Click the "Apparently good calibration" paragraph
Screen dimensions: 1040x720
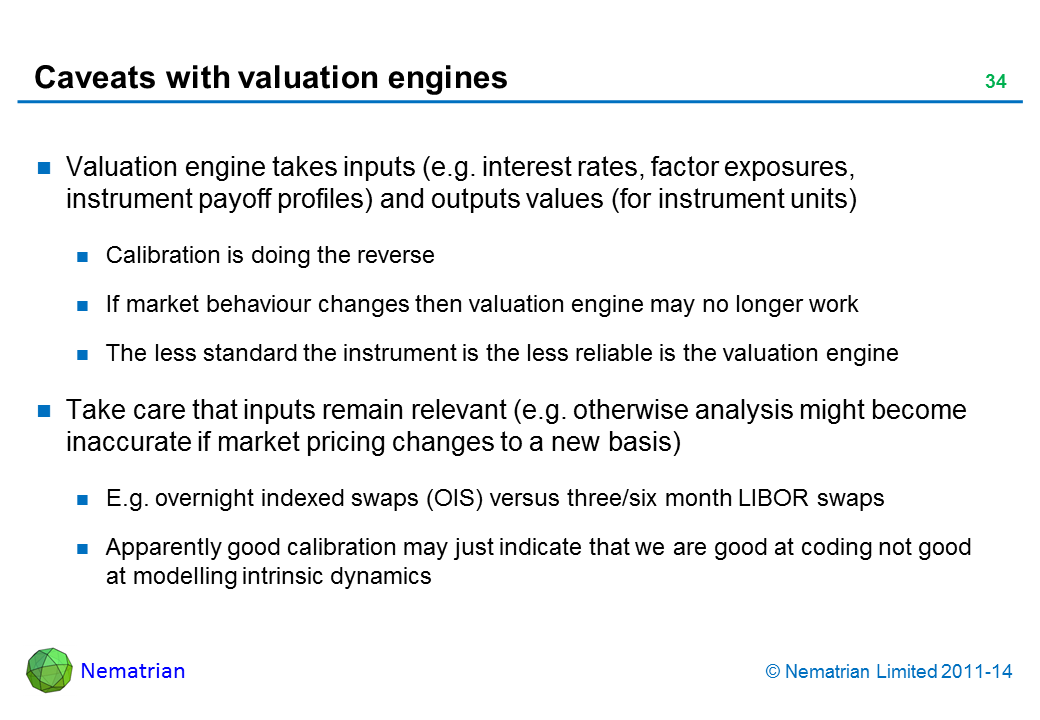click(538, 561)
